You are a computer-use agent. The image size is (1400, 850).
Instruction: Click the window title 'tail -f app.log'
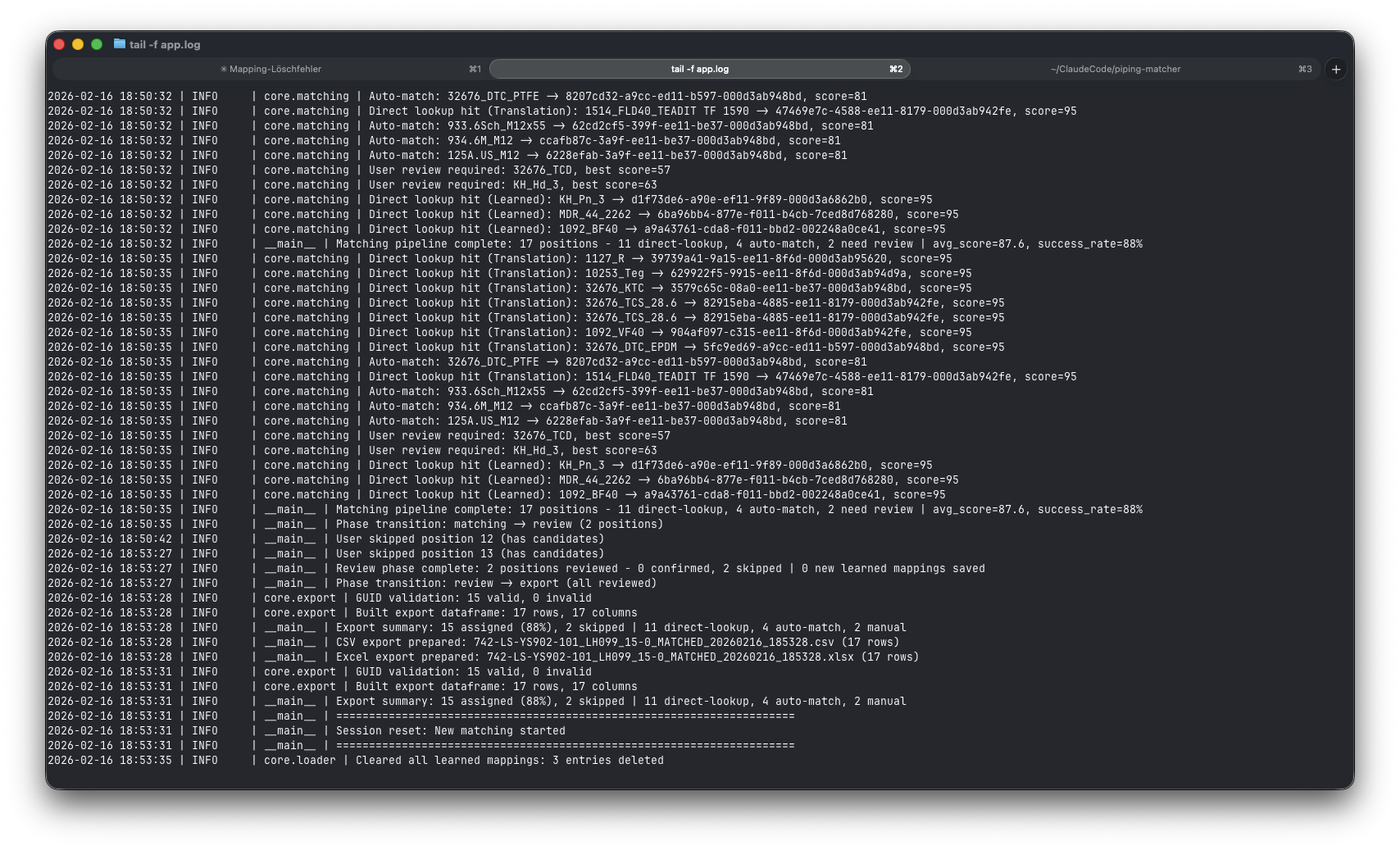pos(165,45)
